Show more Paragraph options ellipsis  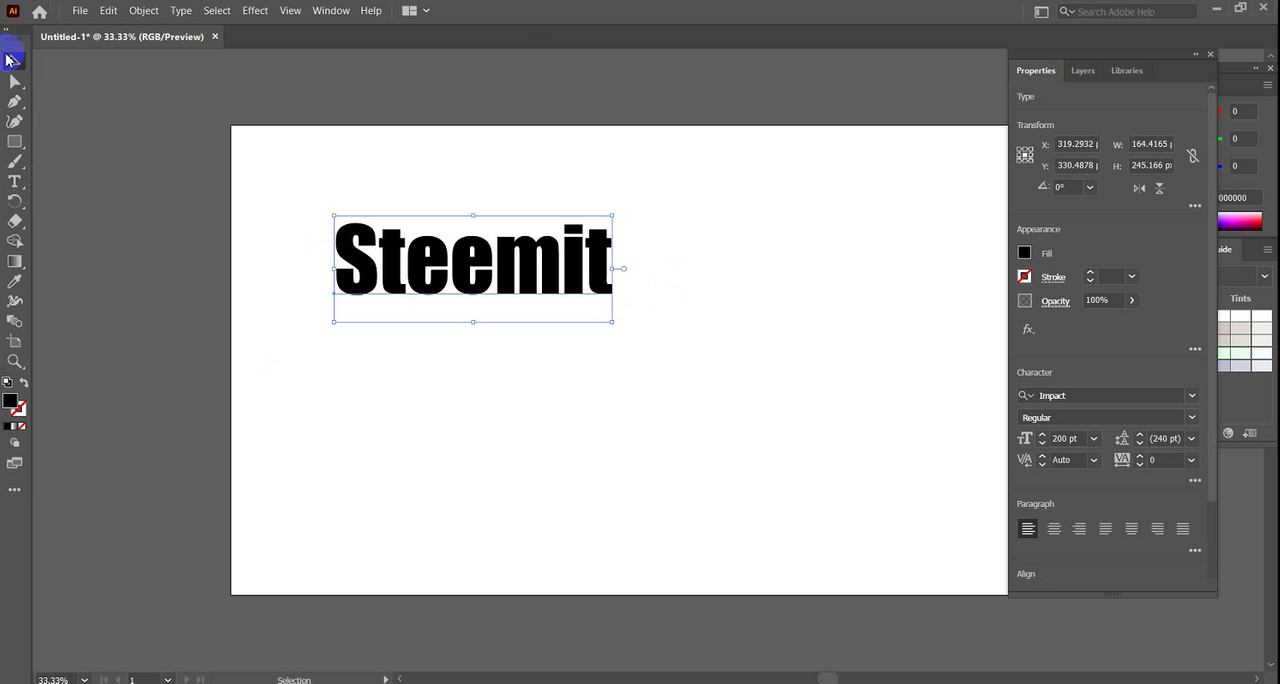click(1195, 551)
